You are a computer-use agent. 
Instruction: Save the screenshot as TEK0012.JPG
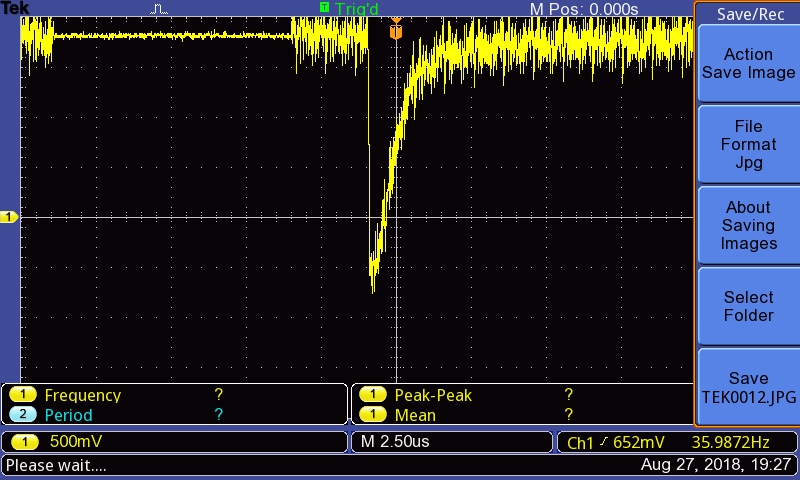[x=748, y=387]
